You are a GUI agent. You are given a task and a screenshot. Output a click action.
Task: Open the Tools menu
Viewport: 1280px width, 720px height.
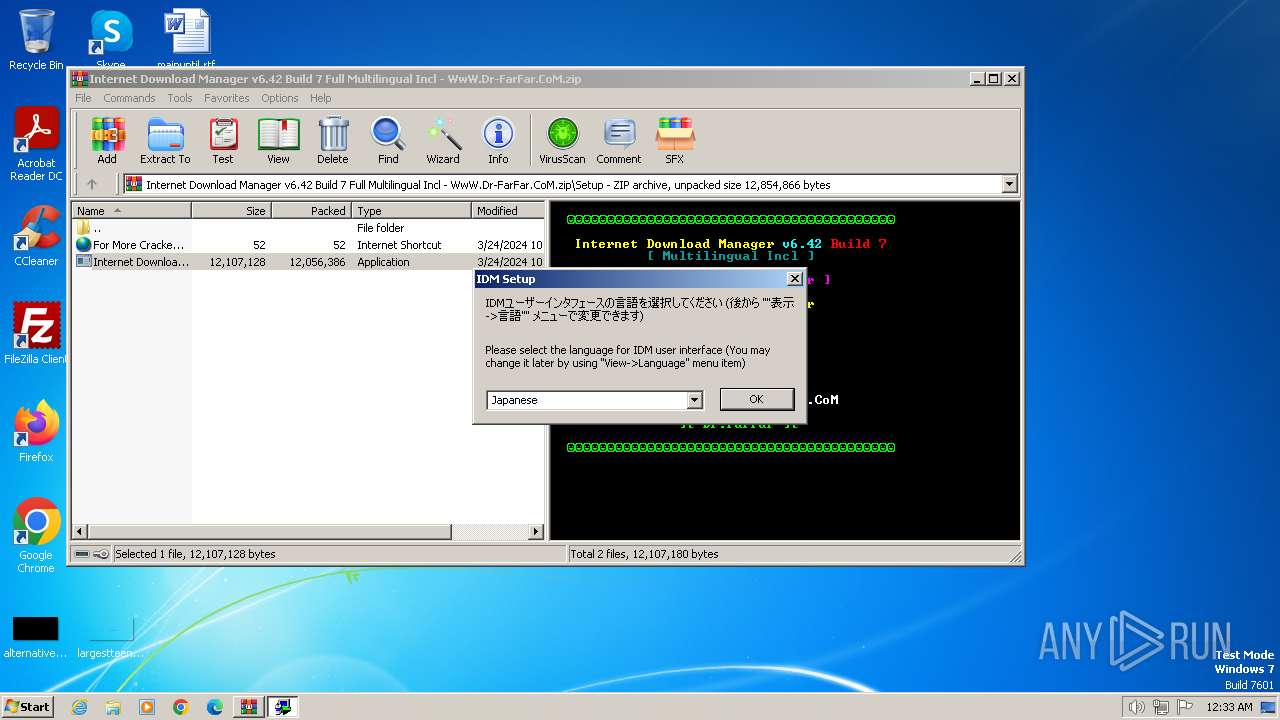180,98
